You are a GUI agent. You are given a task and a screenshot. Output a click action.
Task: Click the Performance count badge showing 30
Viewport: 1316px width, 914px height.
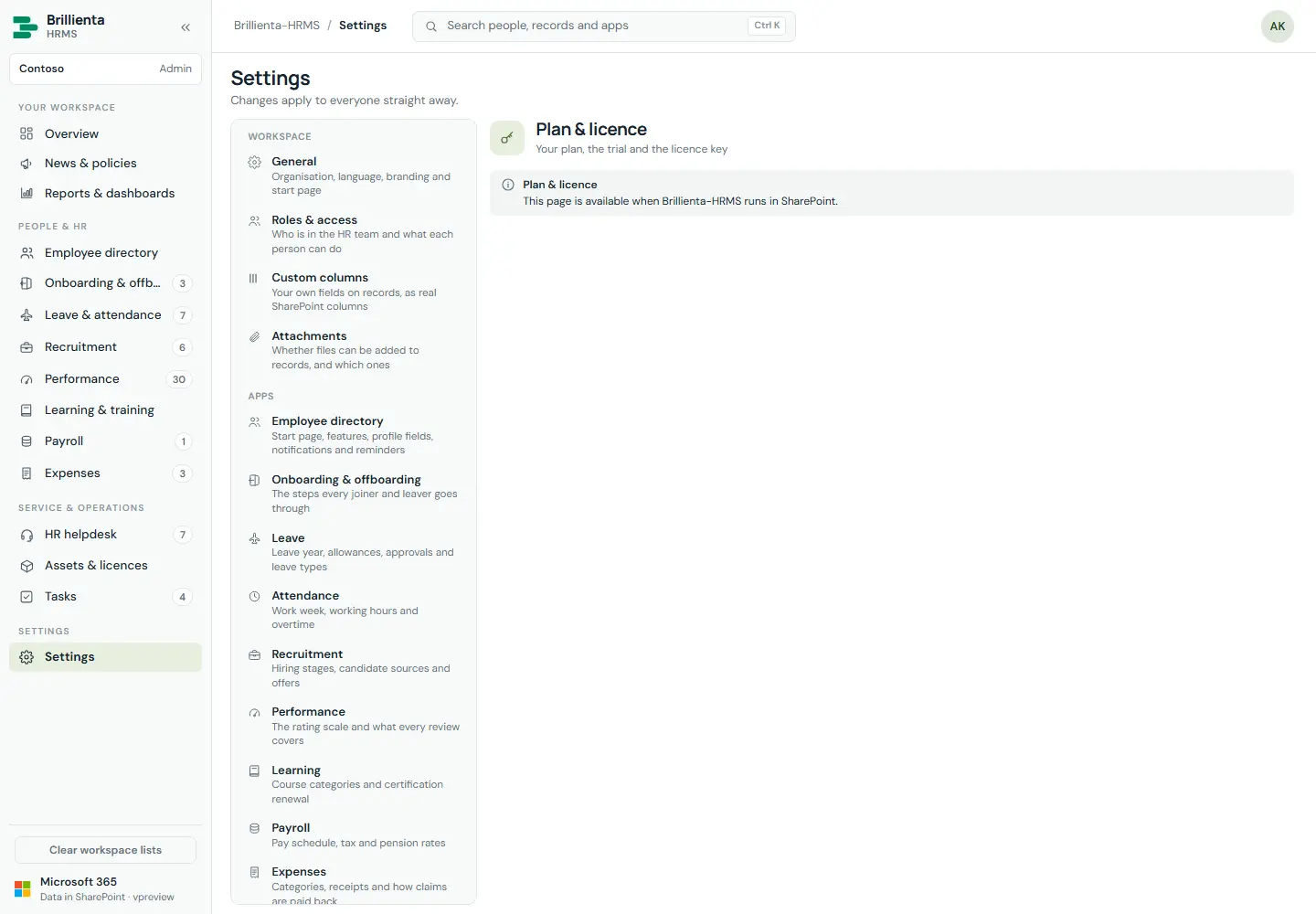[x=179, y=379]
